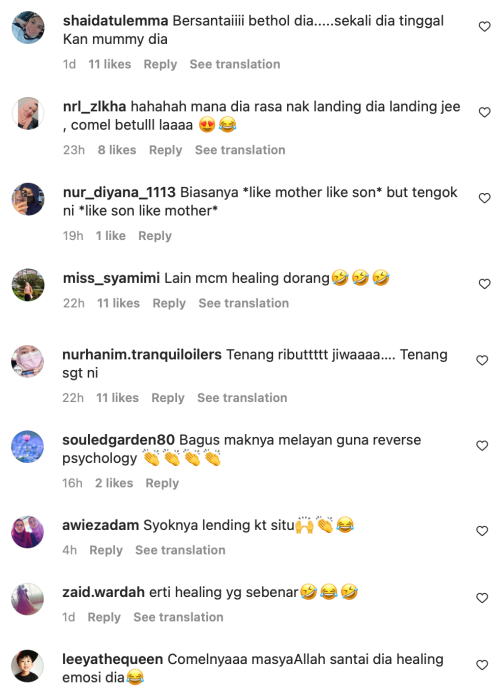Screen dimensions: 500x696
Task: Heart miss_syamimi's healing dorang comment
Action: click(x=484, y=284)
